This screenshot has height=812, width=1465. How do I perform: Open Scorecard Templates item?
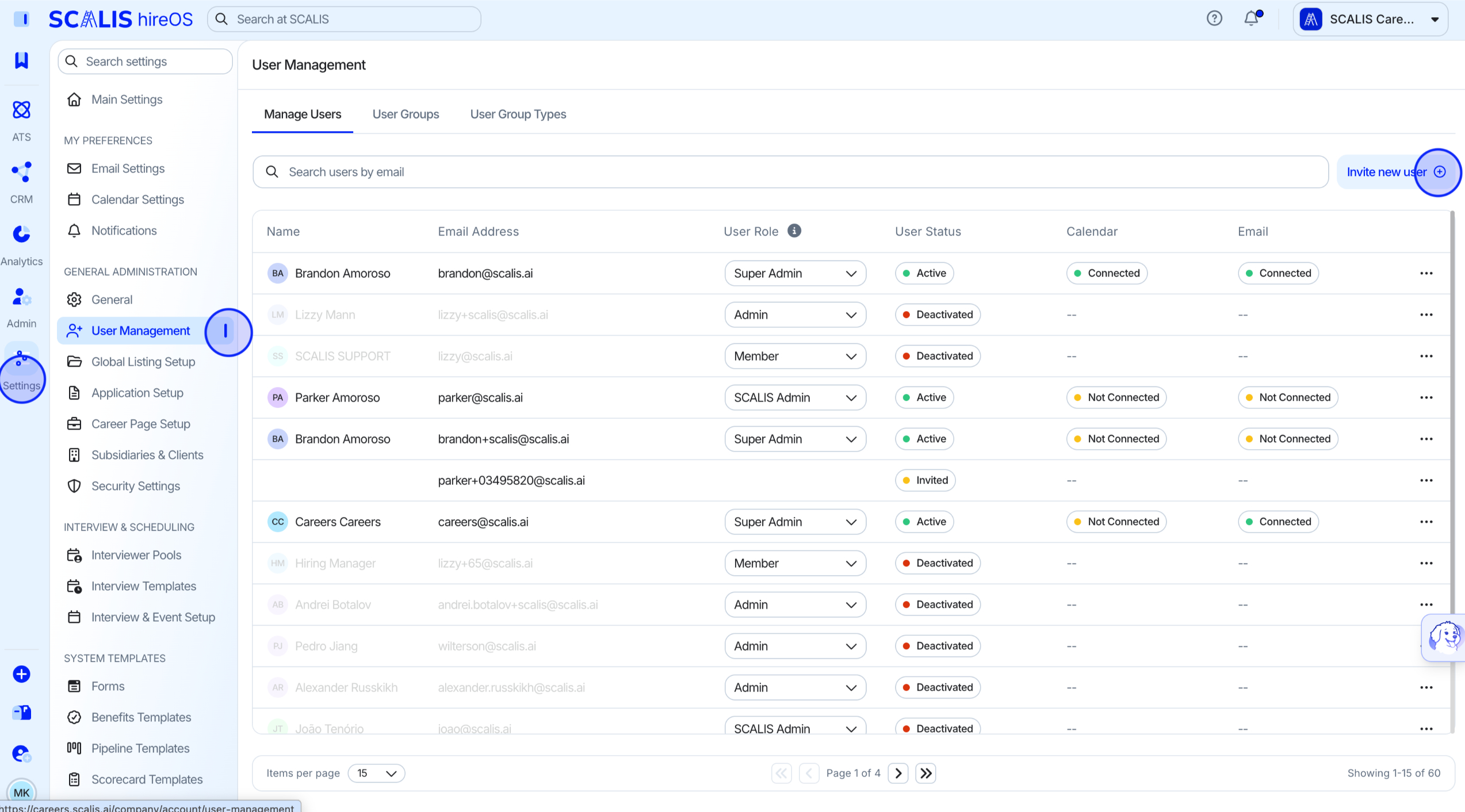click(x=147, y=779)
